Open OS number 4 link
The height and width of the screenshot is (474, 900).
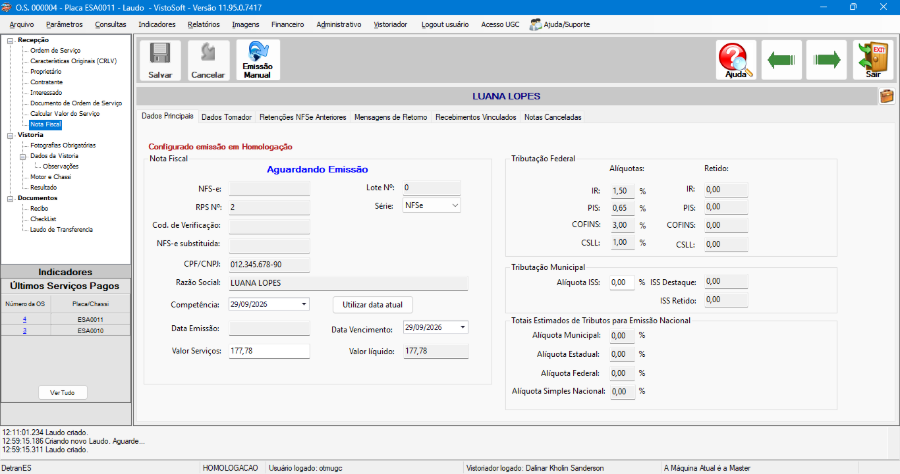pyautogui.click(x=25, y=320)
